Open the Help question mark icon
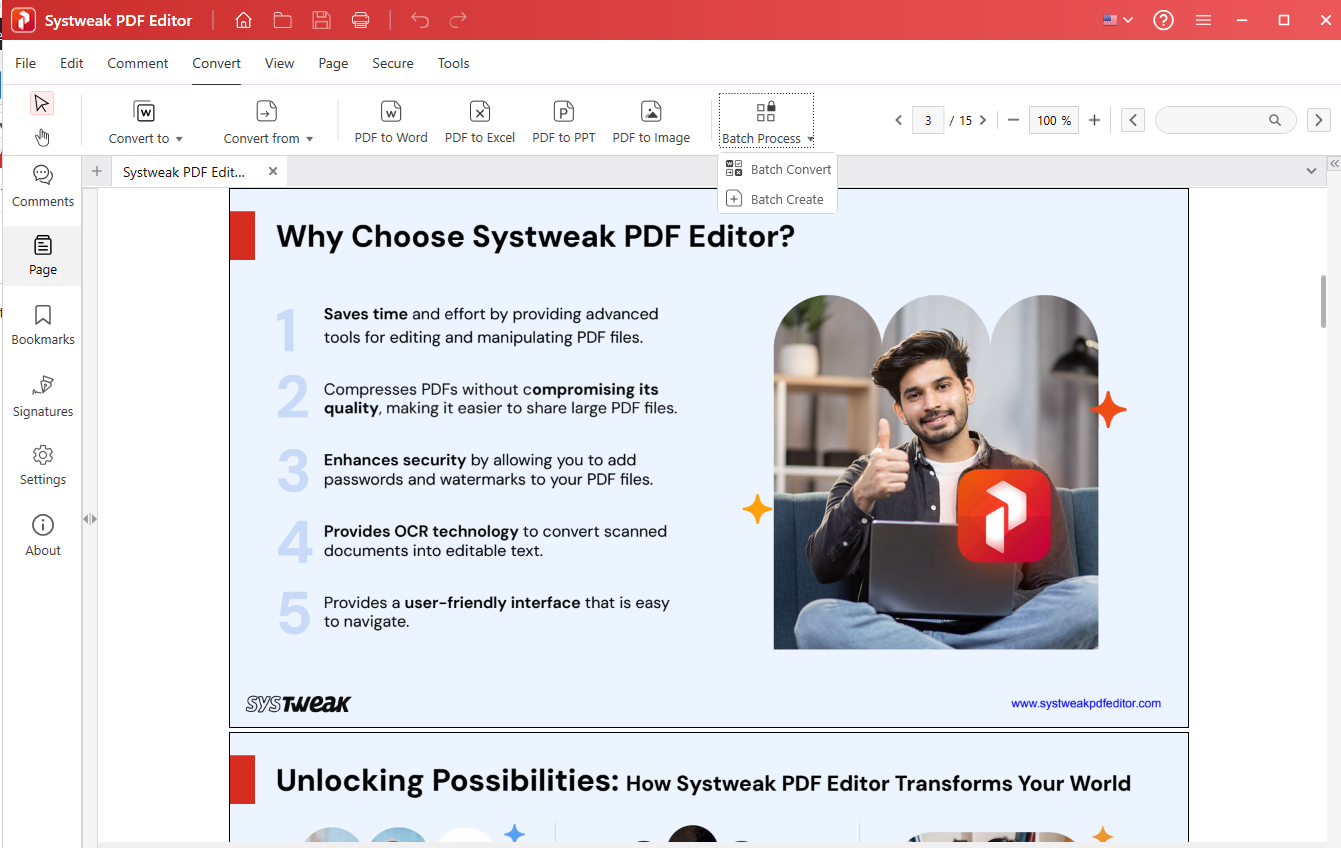 1163,19
